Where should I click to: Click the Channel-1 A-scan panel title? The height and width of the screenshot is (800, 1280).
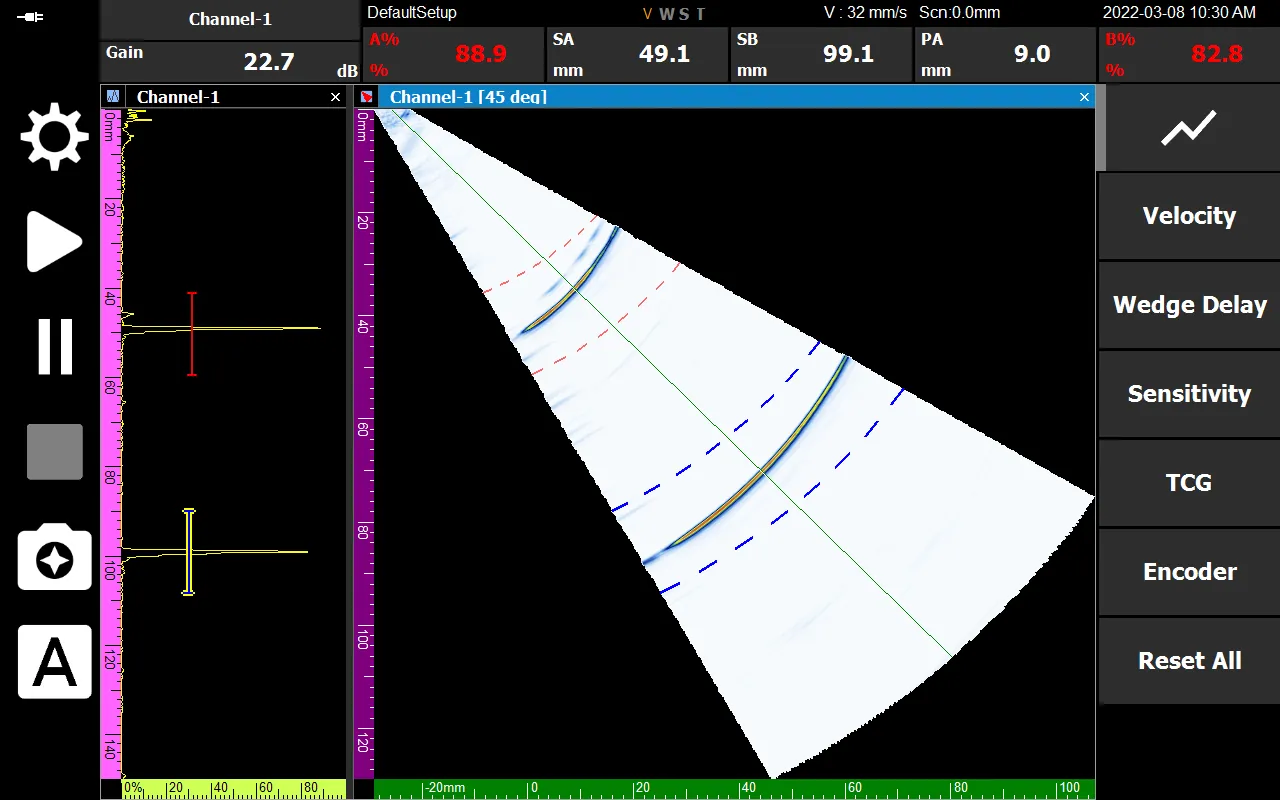(178, 97)
